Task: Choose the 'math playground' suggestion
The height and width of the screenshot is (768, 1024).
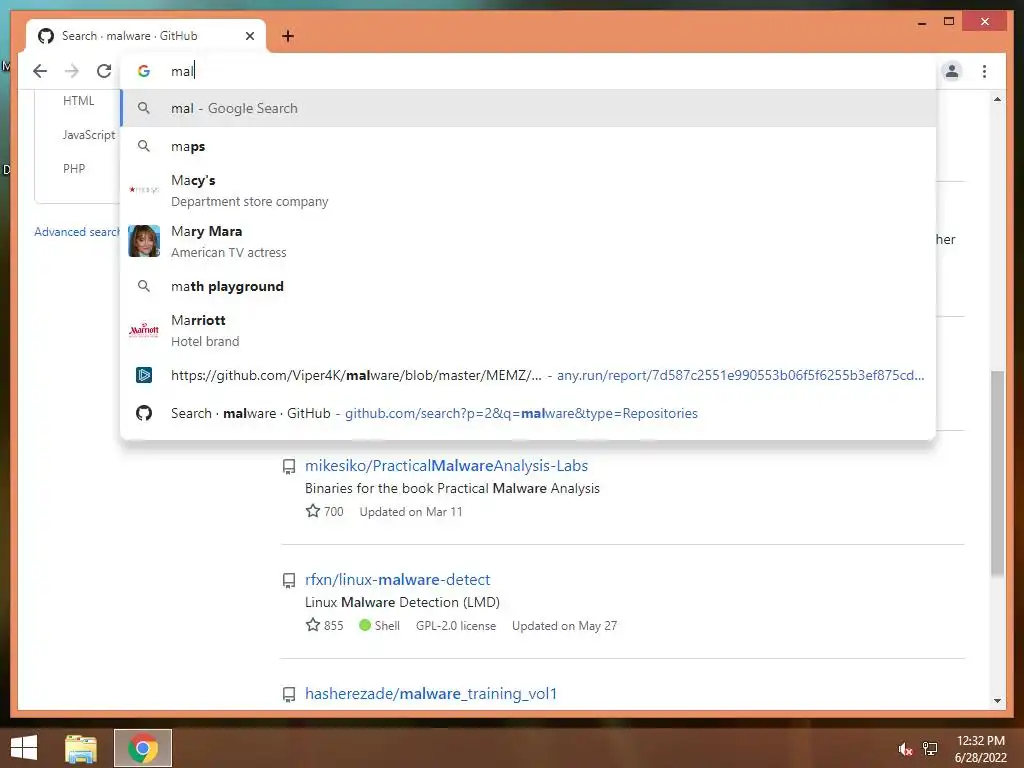Action: point(528,286)
